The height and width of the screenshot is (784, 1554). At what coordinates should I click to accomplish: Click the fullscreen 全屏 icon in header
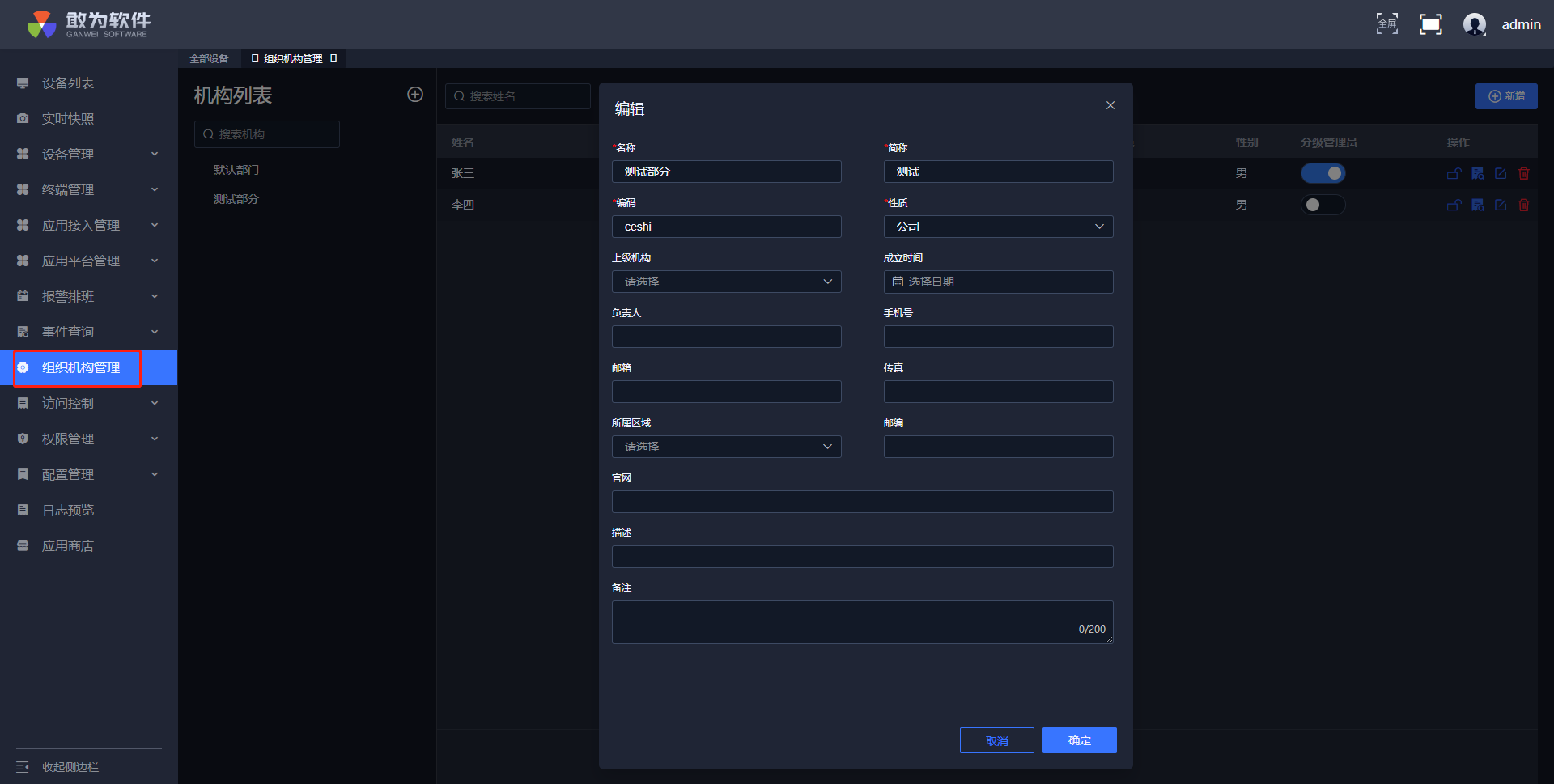1387,24
